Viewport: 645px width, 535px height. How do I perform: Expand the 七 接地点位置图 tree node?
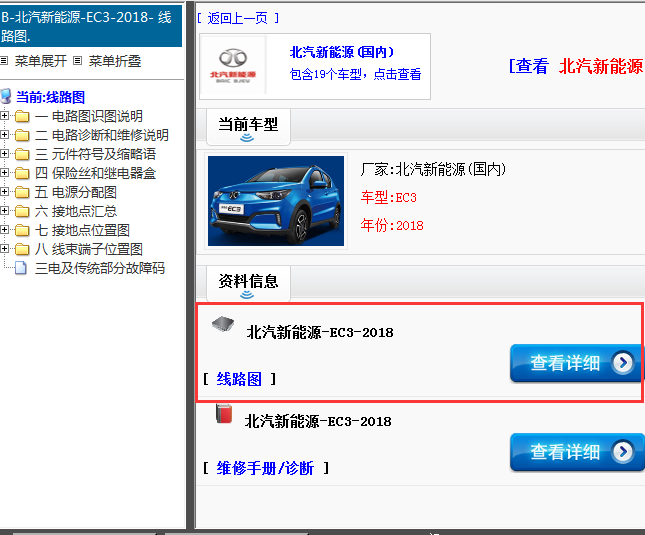point(4,230)
